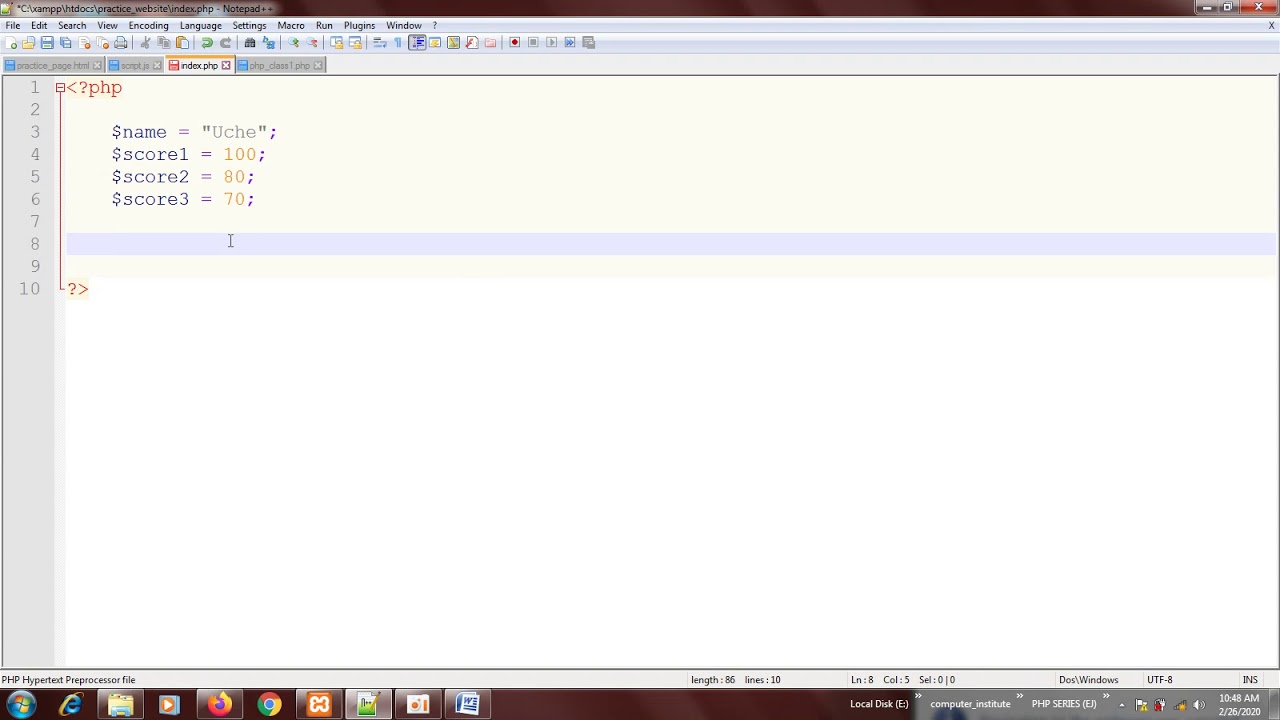Switch to the practice_page.html tab
This screenshot has height=720, width=1280.
click(x=52, y=65)
